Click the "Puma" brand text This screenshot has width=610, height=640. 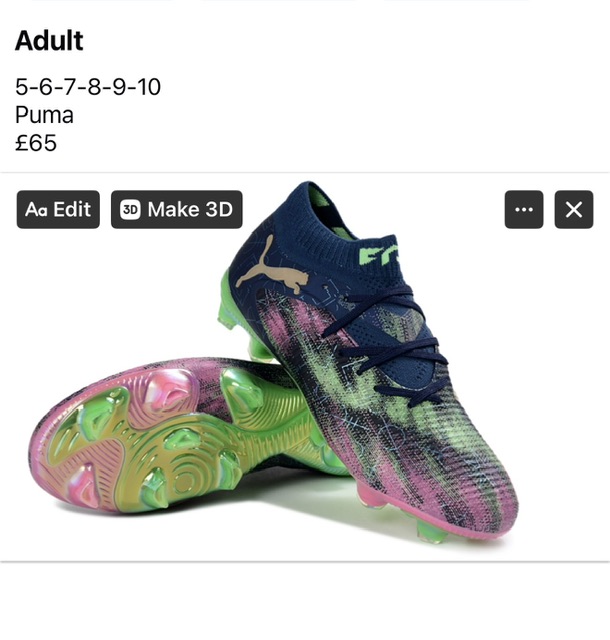44,115
